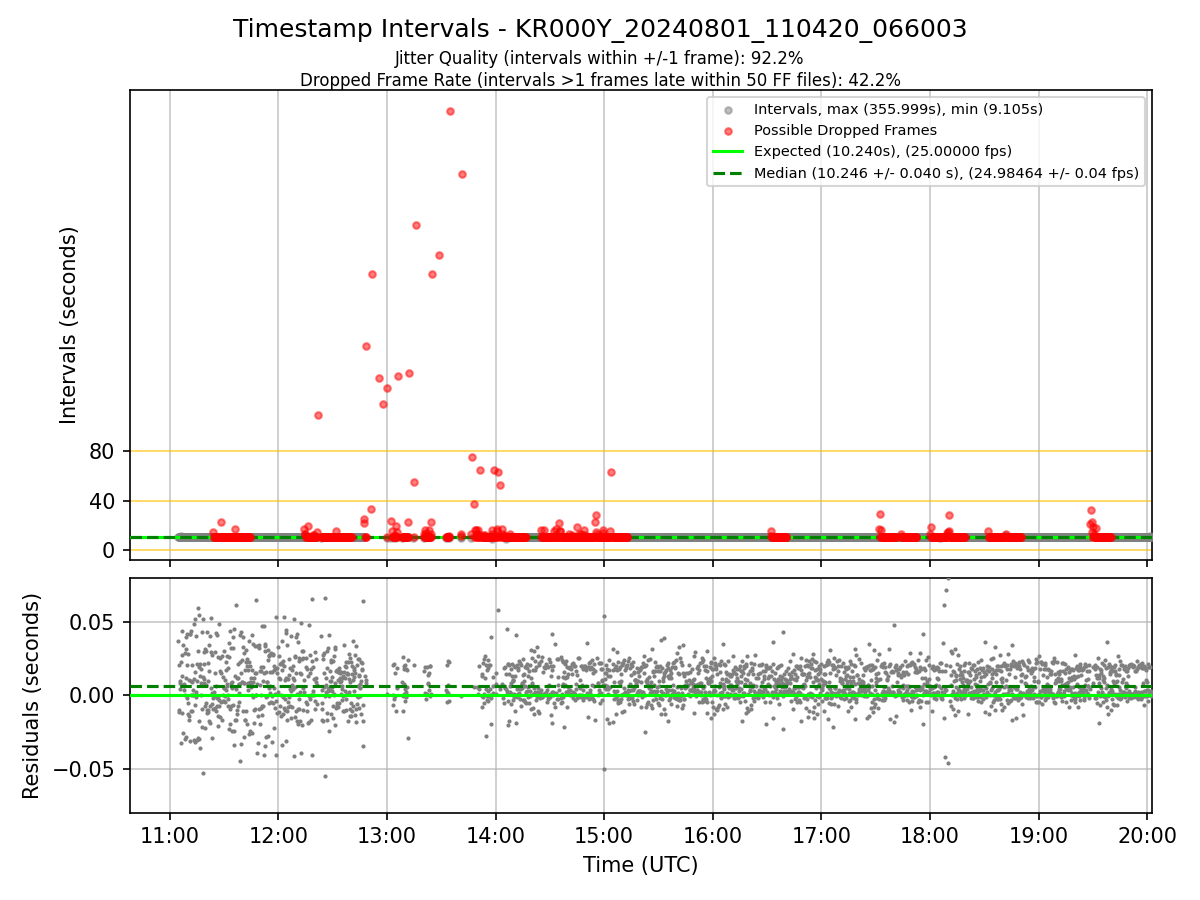
Task: Click the plot title 'Timestamp Intervals - KR000Y_20240801_110420_066003'
Action: (x=600, y=29)
